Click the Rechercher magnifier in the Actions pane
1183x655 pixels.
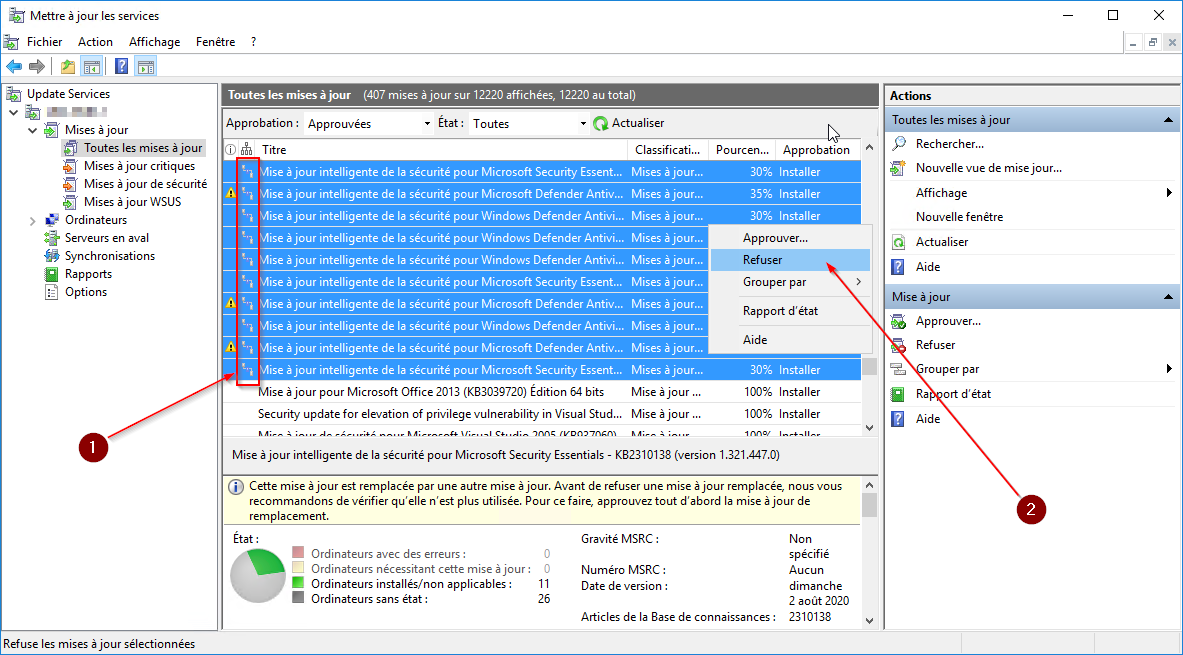click(x=899, y=144)
